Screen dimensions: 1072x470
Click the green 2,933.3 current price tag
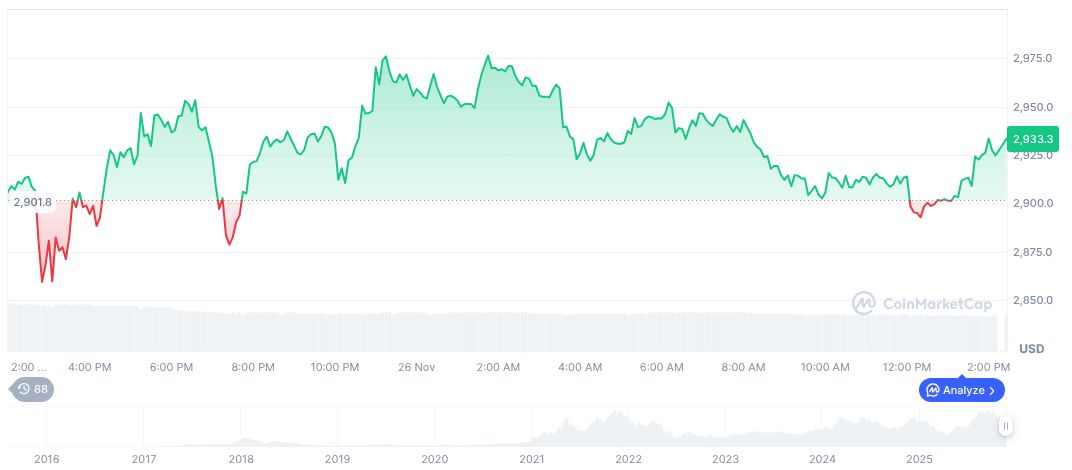[x=1032, y=139]
